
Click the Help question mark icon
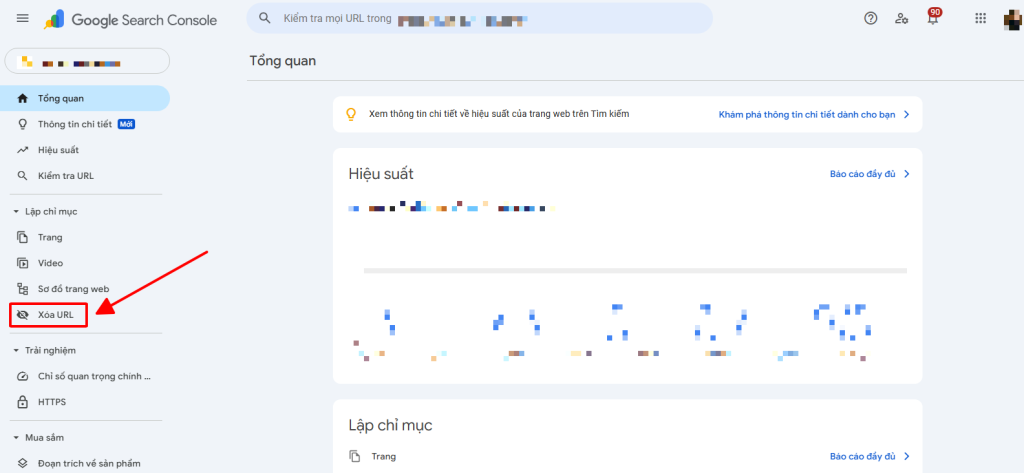[870, 18]
